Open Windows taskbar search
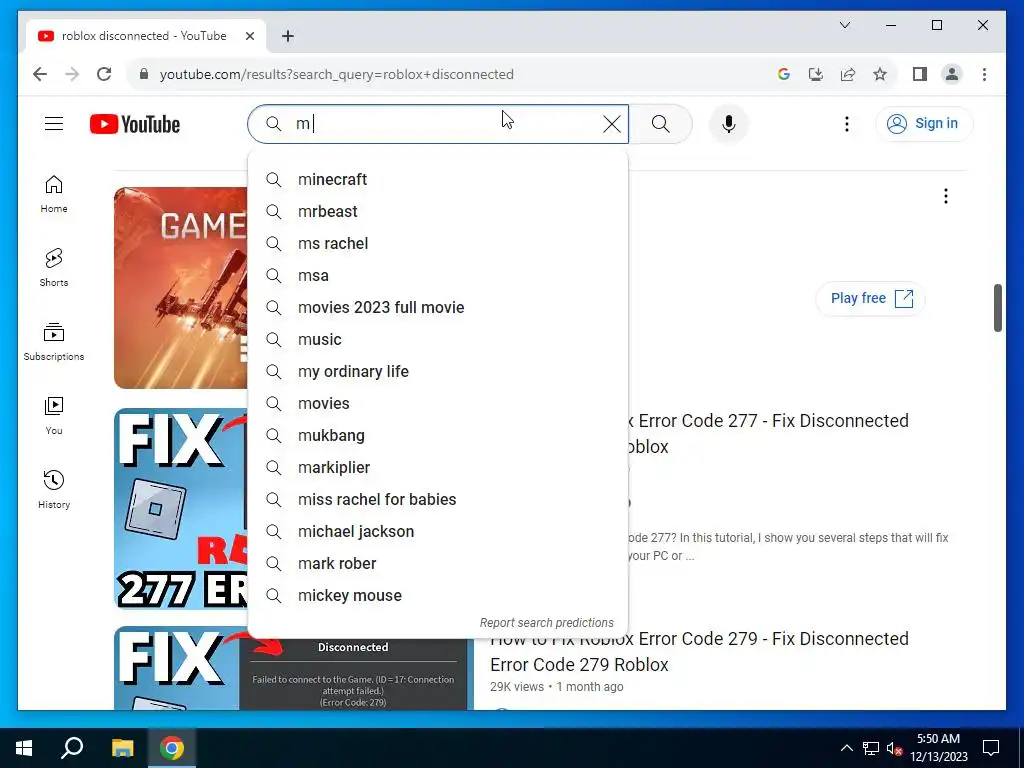The height and width of the screenshot is (768, 1024). pyautogui.click(x=72, y=748)
